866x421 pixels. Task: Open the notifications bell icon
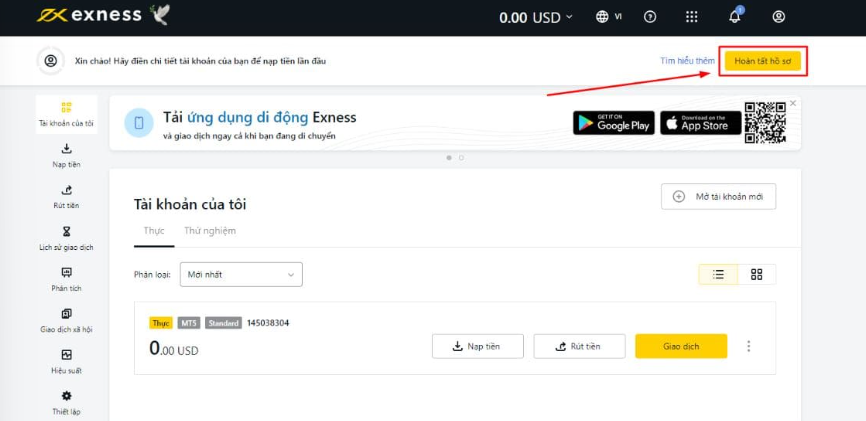(735, 17)
